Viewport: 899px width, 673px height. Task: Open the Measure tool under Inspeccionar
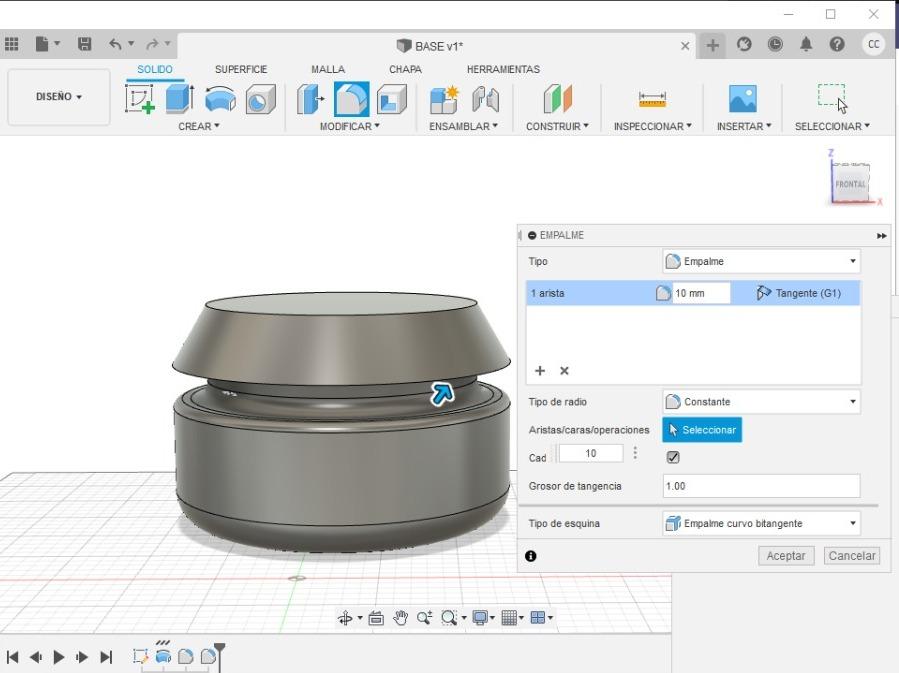coord(652,99)
